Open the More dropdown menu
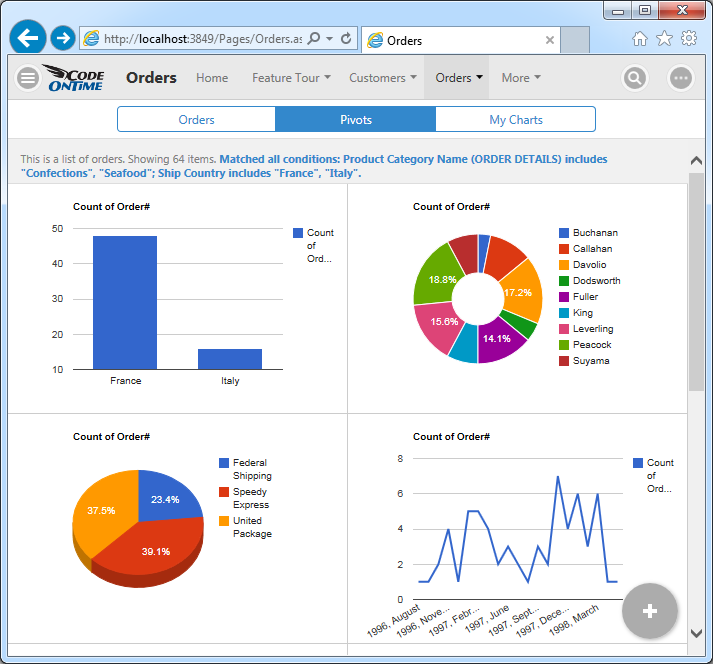Image resolution: width=713 pixels, height=664 pixels. pyautogui.click(x=520, y=78)
